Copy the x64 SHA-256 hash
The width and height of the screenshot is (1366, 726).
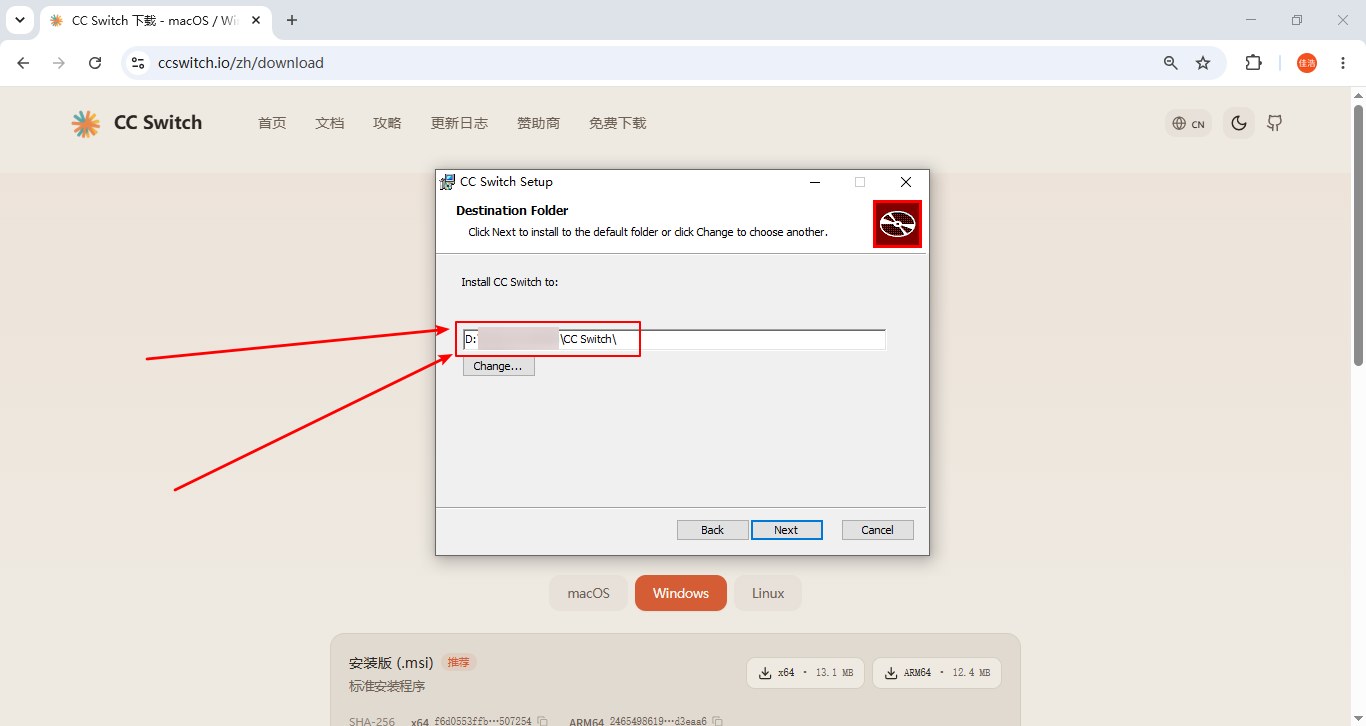click(542, 721)
